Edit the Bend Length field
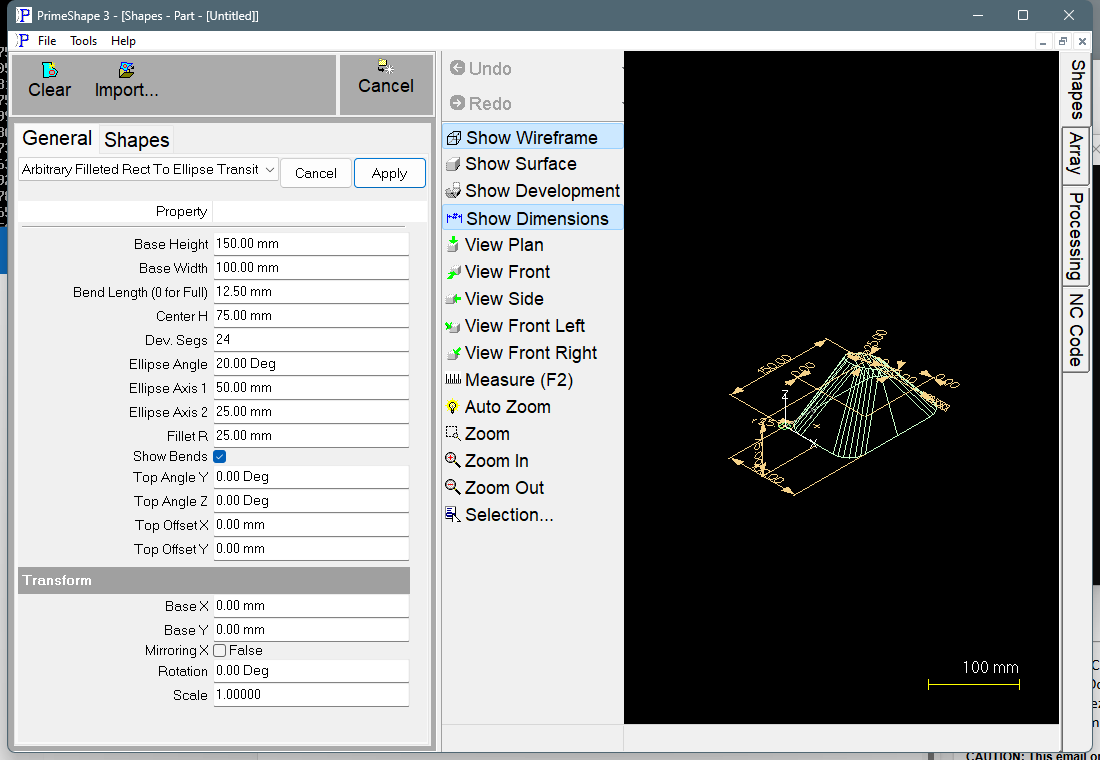The width and height of the screenshot is (1100, 760). [311, 292]
